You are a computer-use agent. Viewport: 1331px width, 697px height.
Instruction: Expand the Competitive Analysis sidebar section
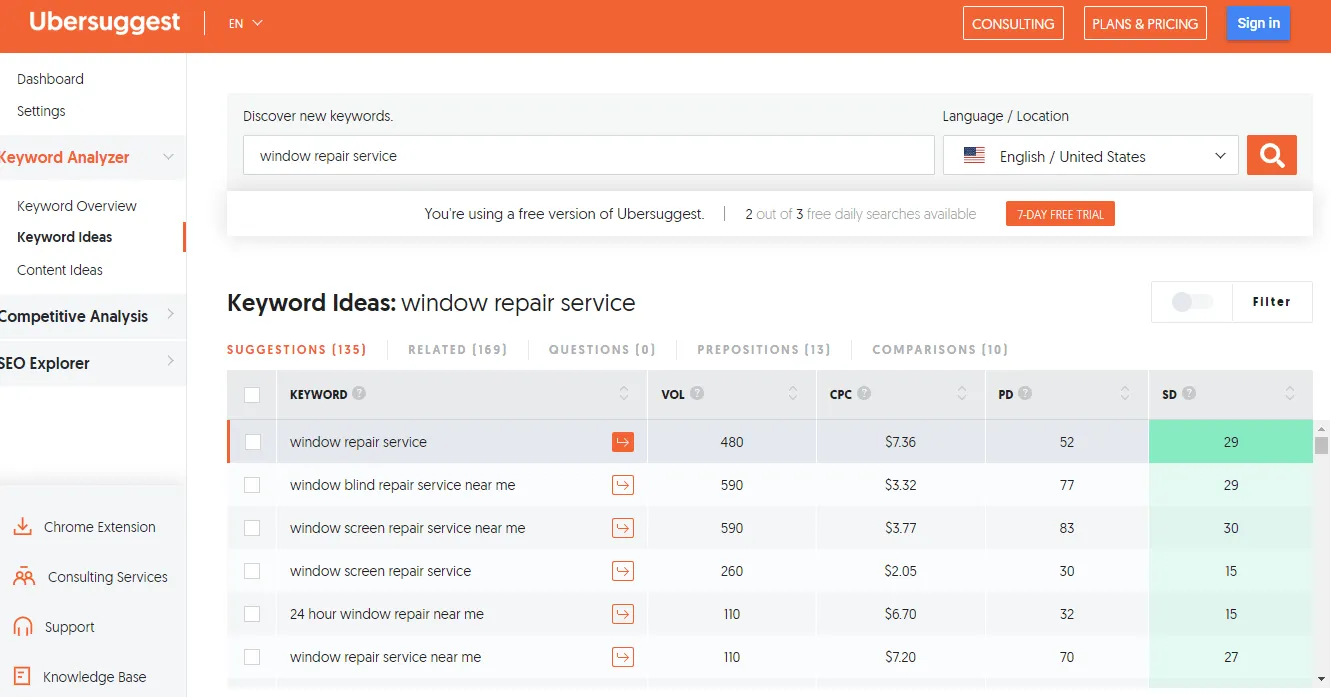point(88,316)
